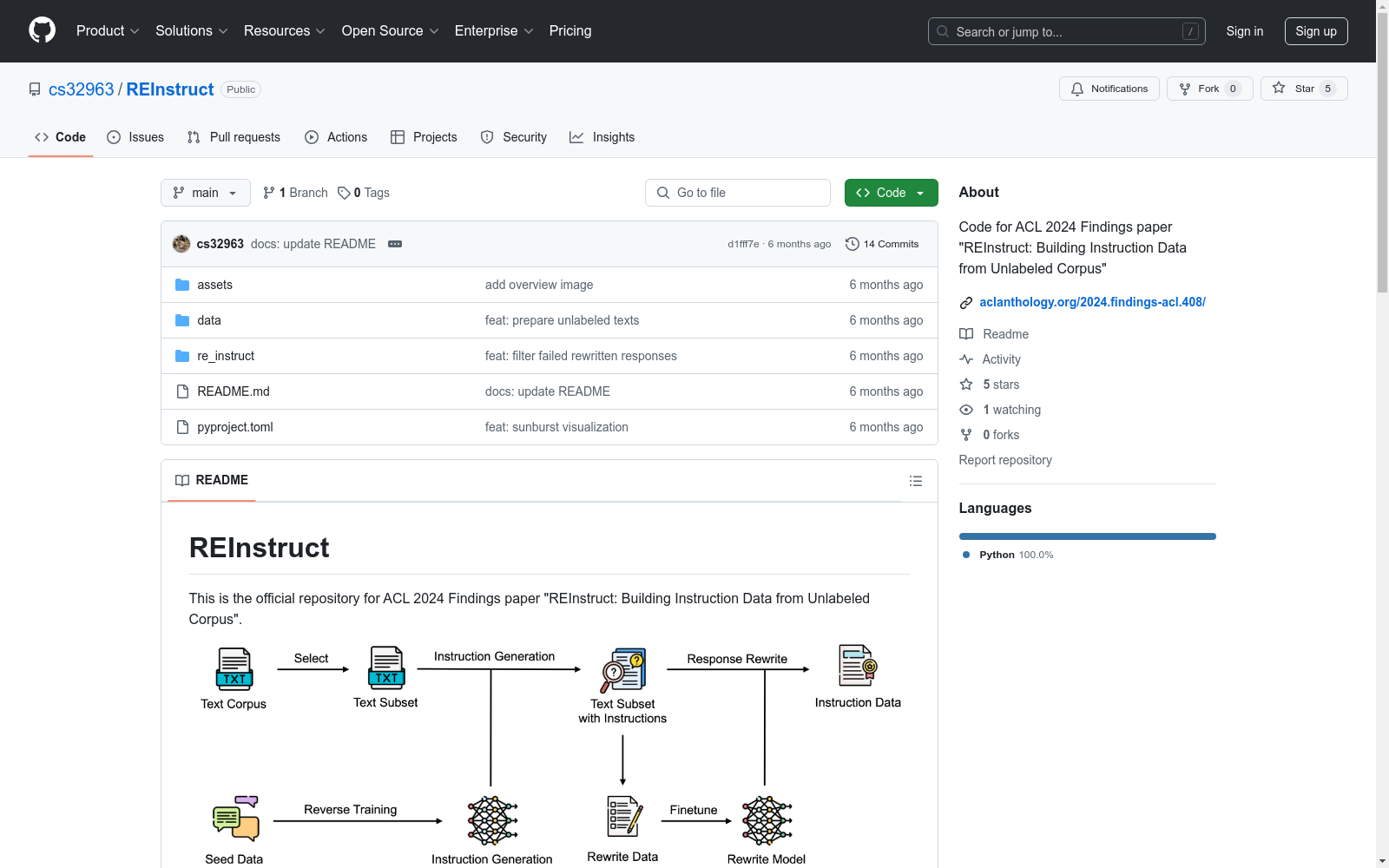Screen dimensions: 1389x868
Task: Switch to the Insights tab
Action: tap(602, 137)
